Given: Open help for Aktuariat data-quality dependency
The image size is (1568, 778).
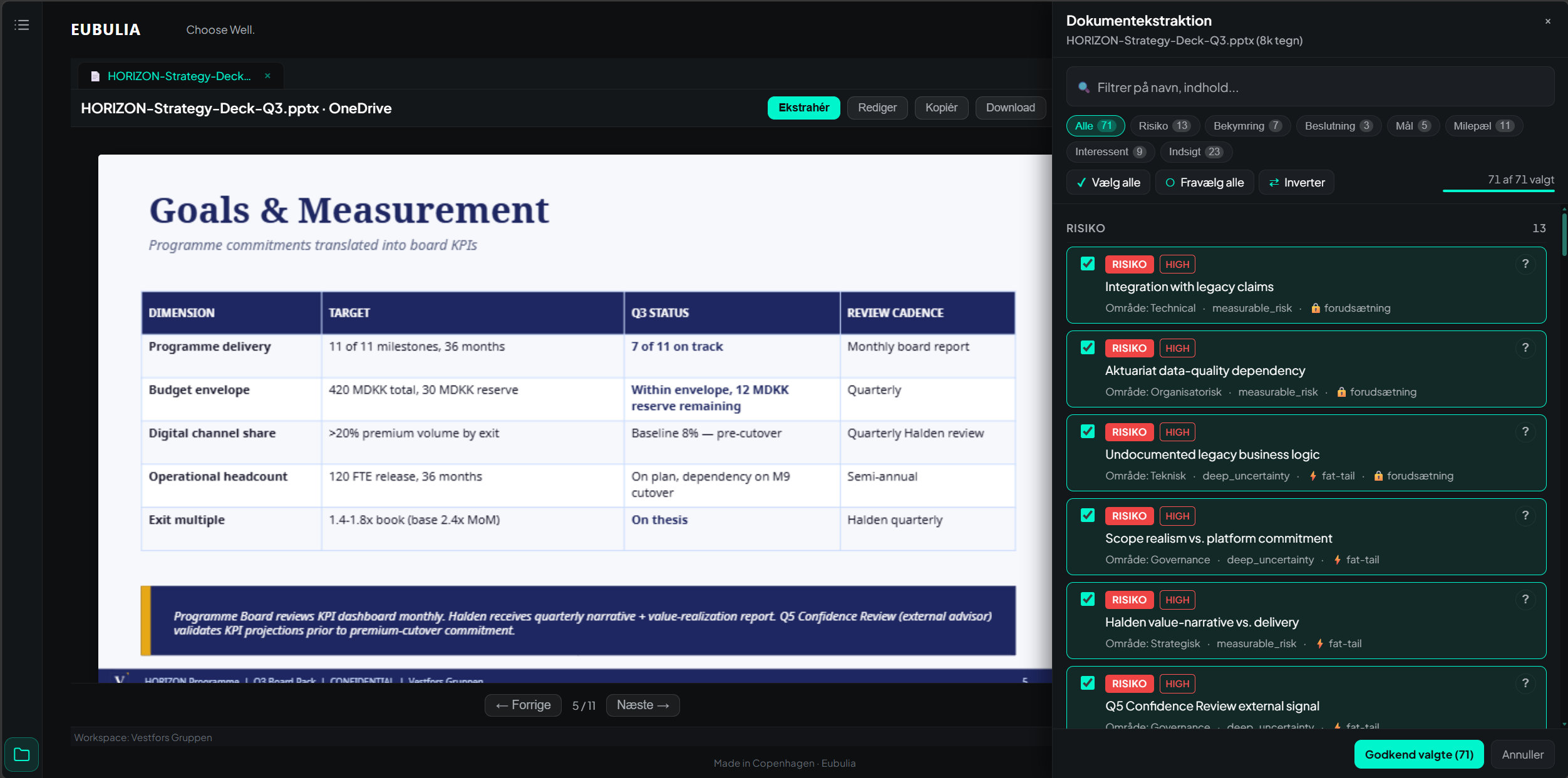Looking at the screenshot, I should (x=1525, y=348).
